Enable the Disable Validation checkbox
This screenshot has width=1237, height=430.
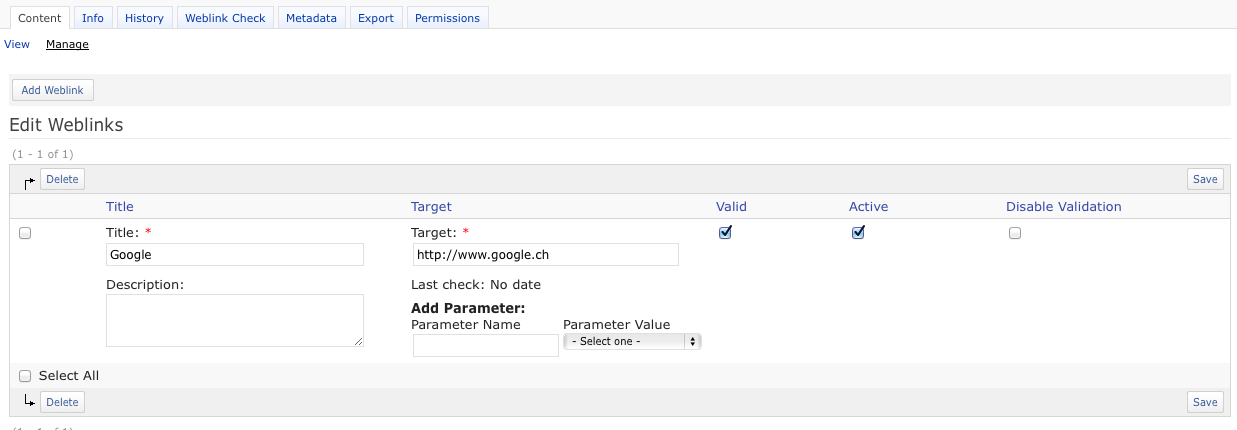pos(1015,233)
